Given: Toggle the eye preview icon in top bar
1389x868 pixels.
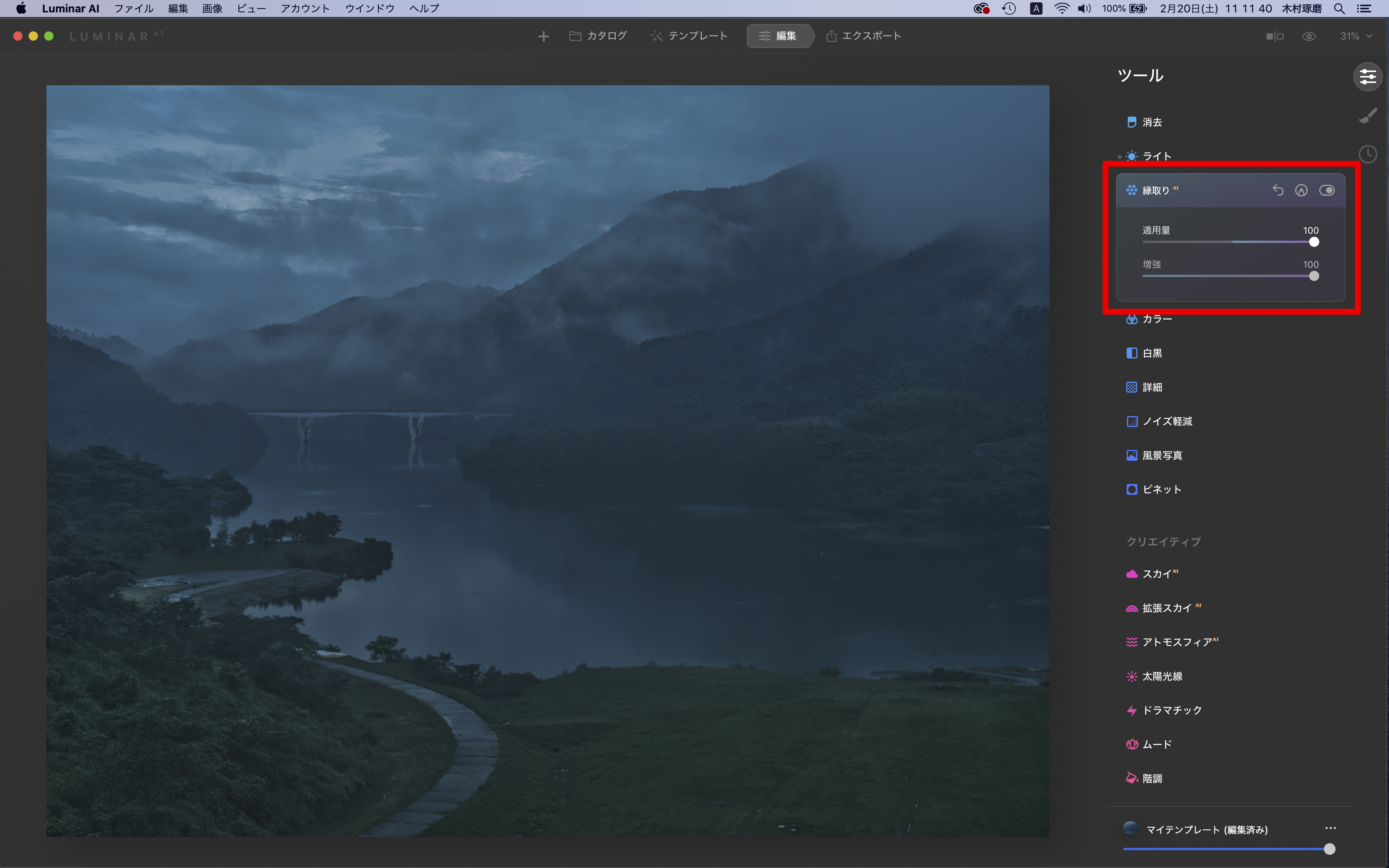Looking at the screenshot, I should click(1309, 36).
